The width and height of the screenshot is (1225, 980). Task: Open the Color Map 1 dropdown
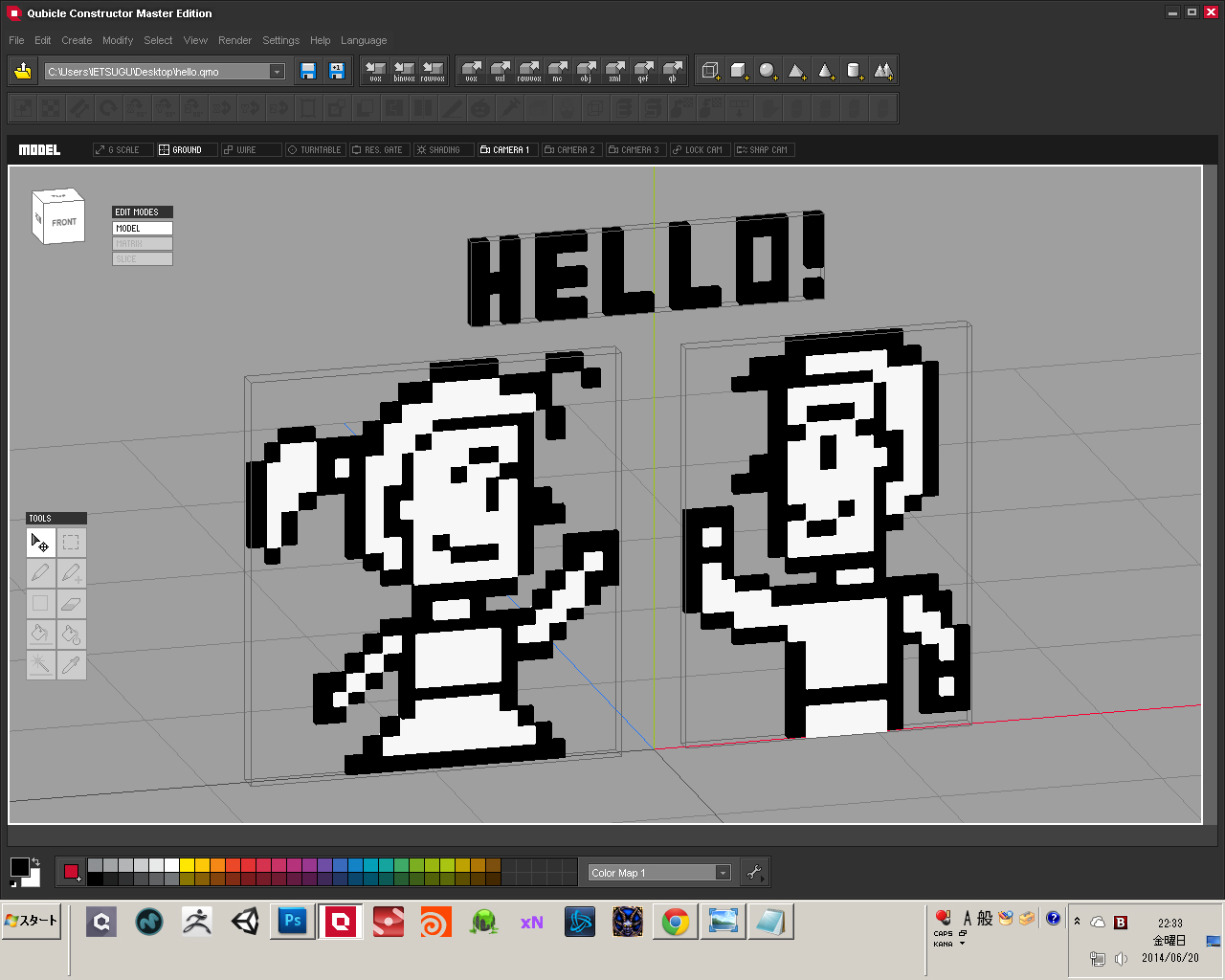tap(723, 873)
